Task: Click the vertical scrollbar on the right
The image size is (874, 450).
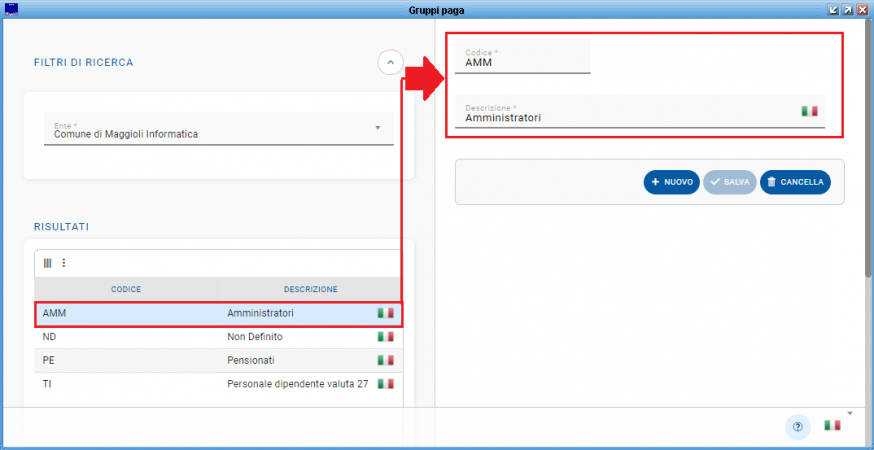Action: point(868,148)
